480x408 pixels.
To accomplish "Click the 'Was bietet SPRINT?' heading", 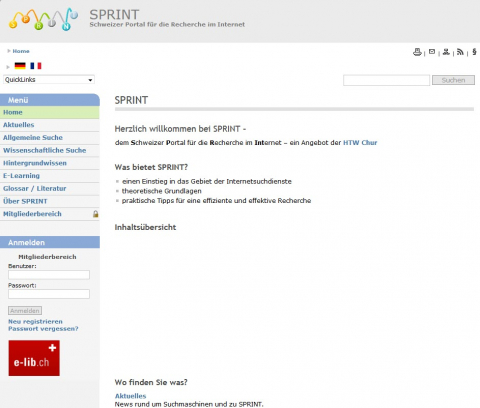I will pyautogui.click(x=151, y=167).
